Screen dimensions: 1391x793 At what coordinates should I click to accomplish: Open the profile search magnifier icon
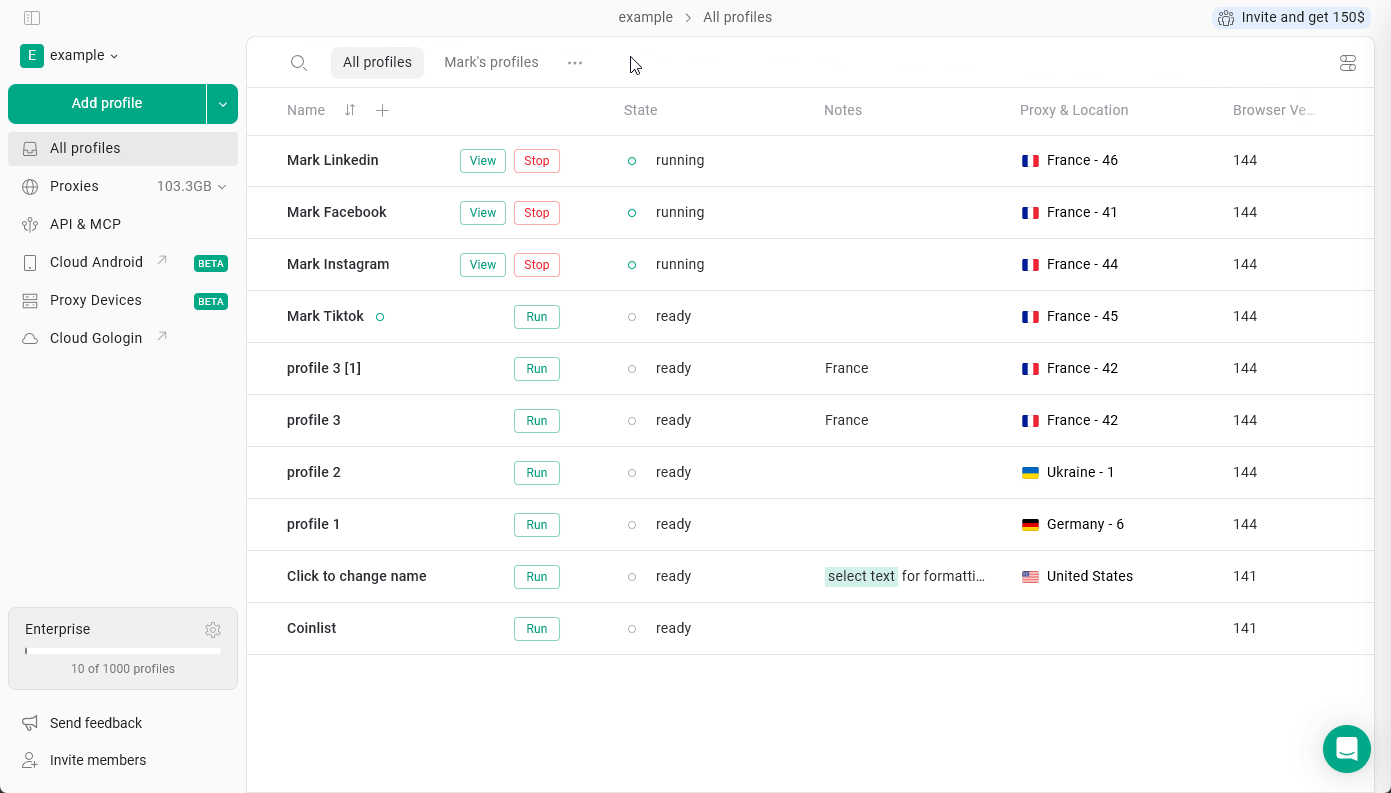[299, 62]
